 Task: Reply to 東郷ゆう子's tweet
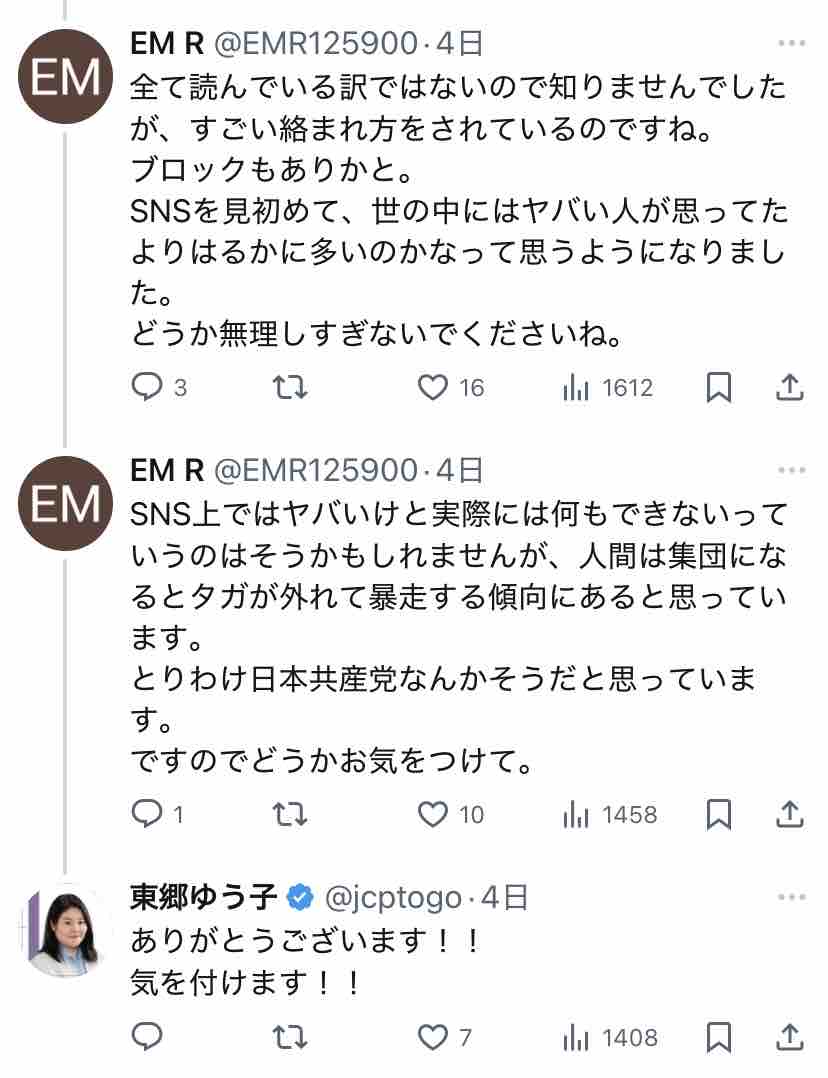pos(148,1037)
